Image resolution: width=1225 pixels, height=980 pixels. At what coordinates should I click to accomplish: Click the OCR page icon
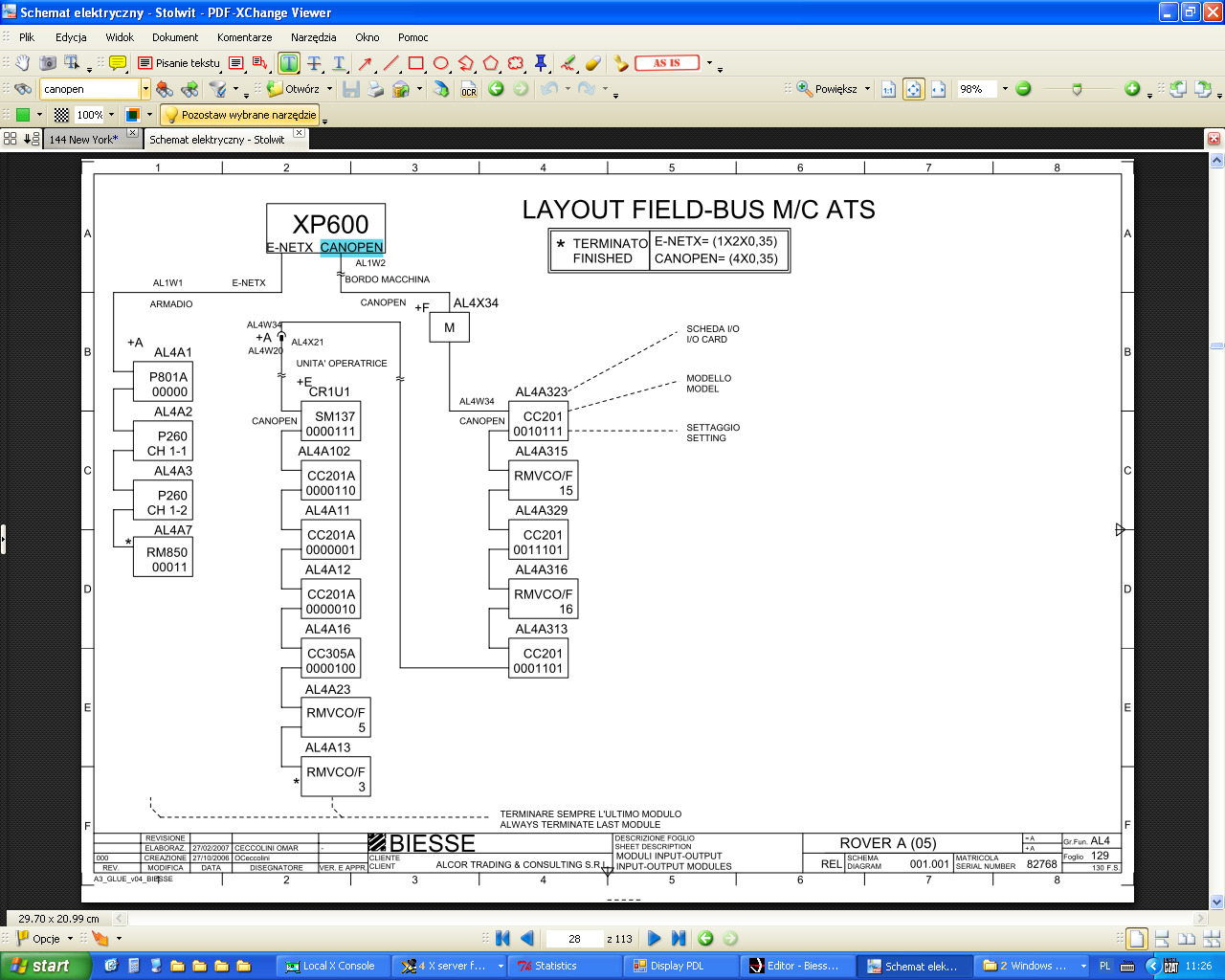469,89
